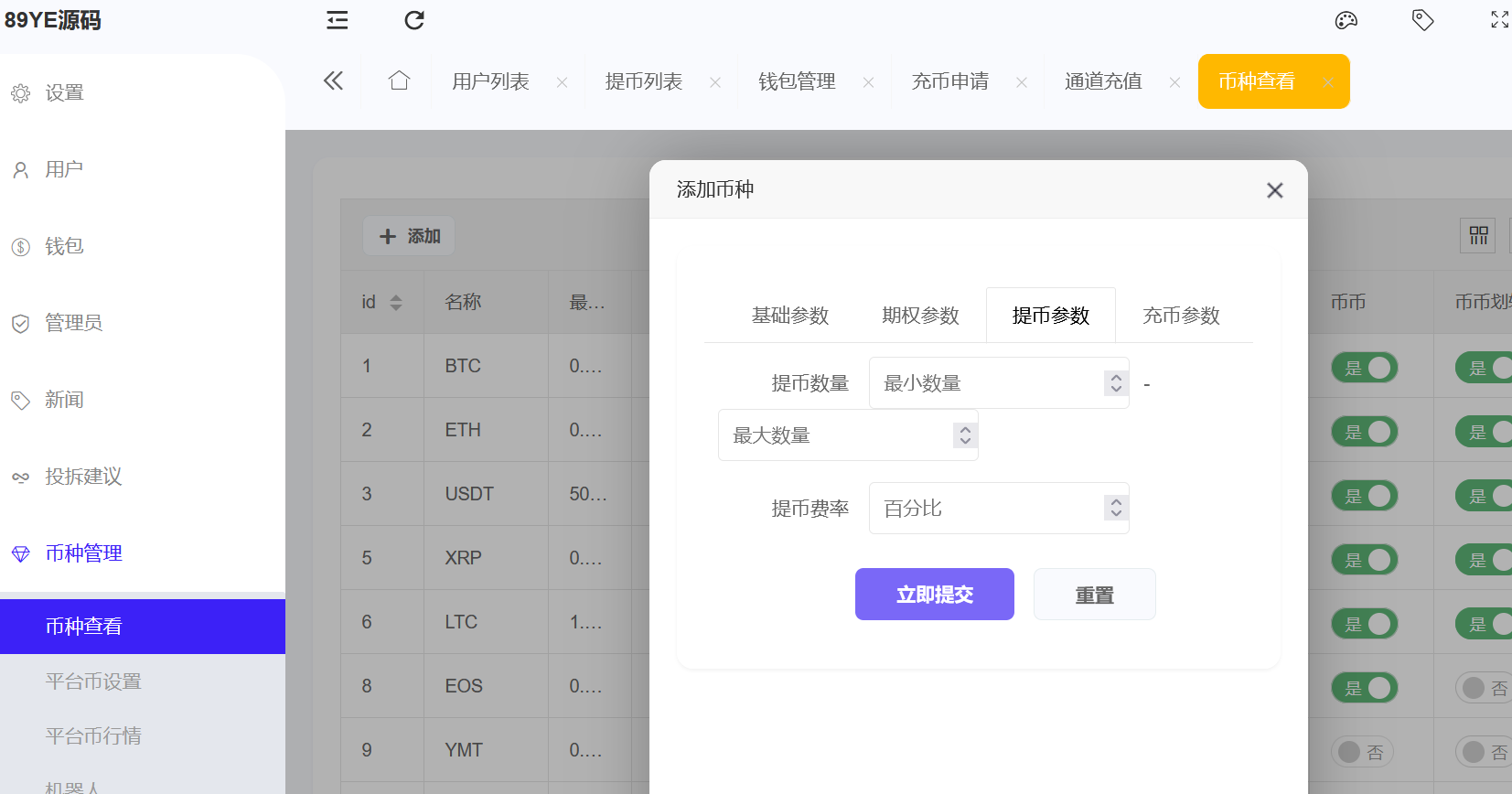Open the theme palette icon

(x=1346, y=20)
